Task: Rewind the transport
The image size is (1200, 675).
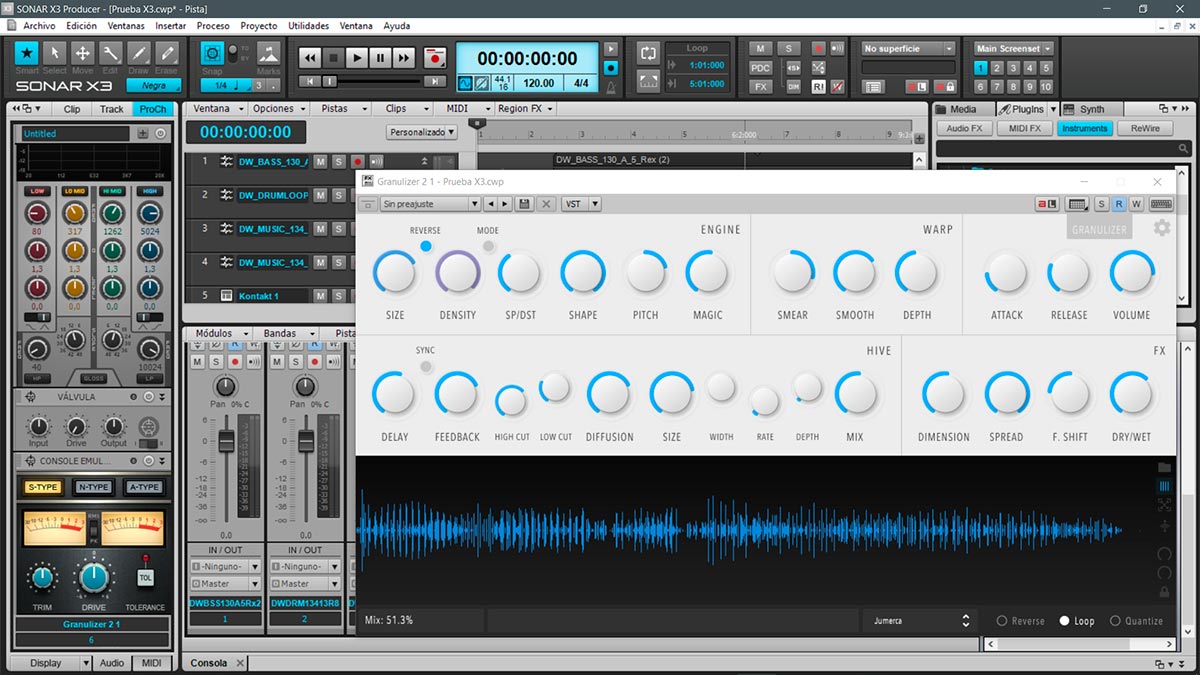Action: pyautogui.click(x=310, y=58)
